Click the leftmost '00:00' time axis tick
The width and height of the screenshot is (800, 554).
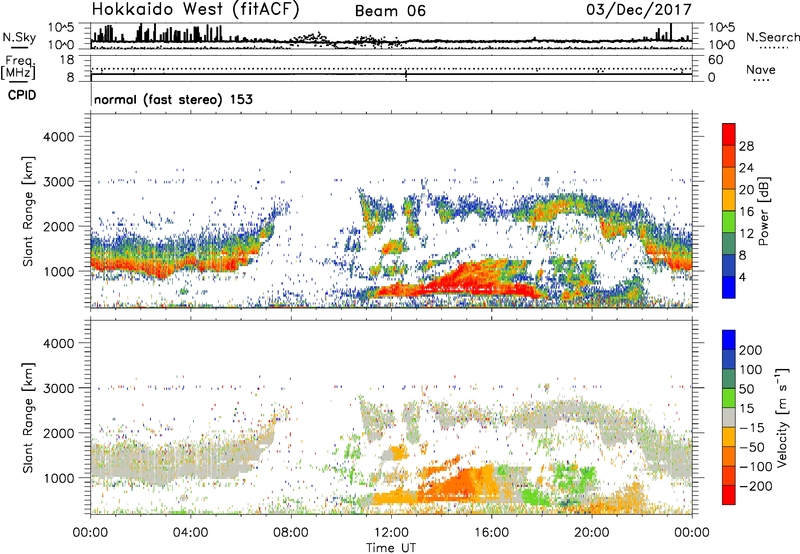tap(90, 533)
